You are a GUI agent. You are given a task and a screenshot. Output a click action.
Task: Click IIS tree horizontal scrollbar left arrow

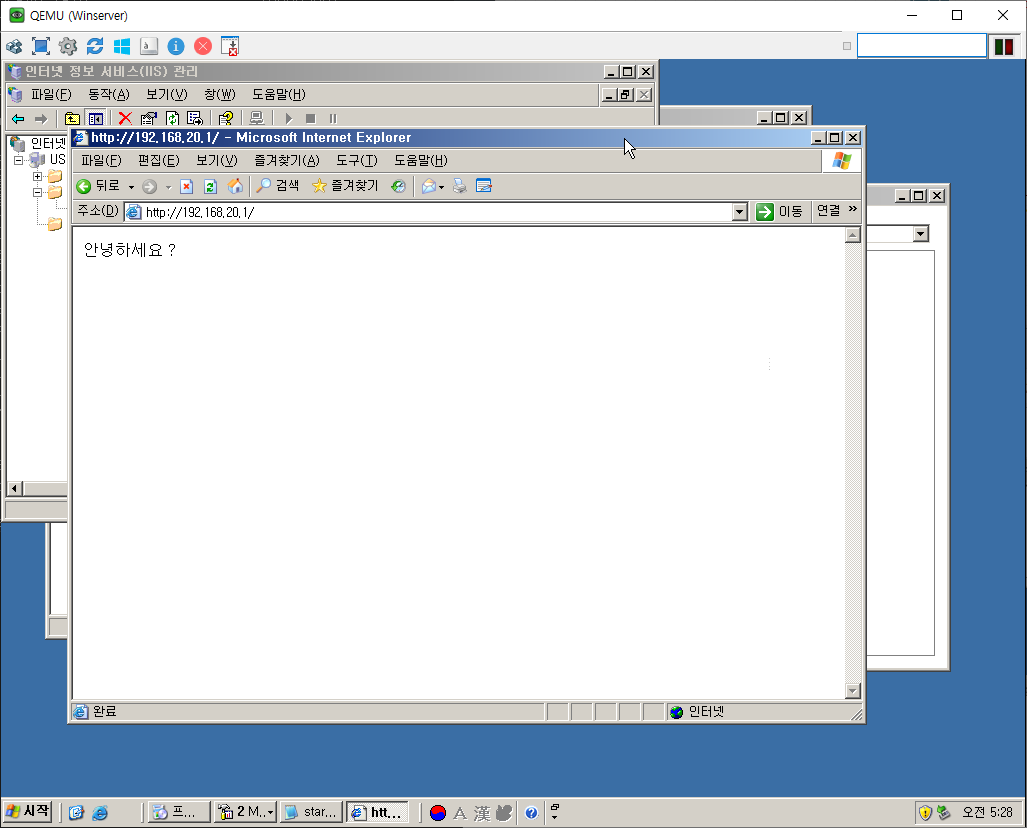pos(15,488)
